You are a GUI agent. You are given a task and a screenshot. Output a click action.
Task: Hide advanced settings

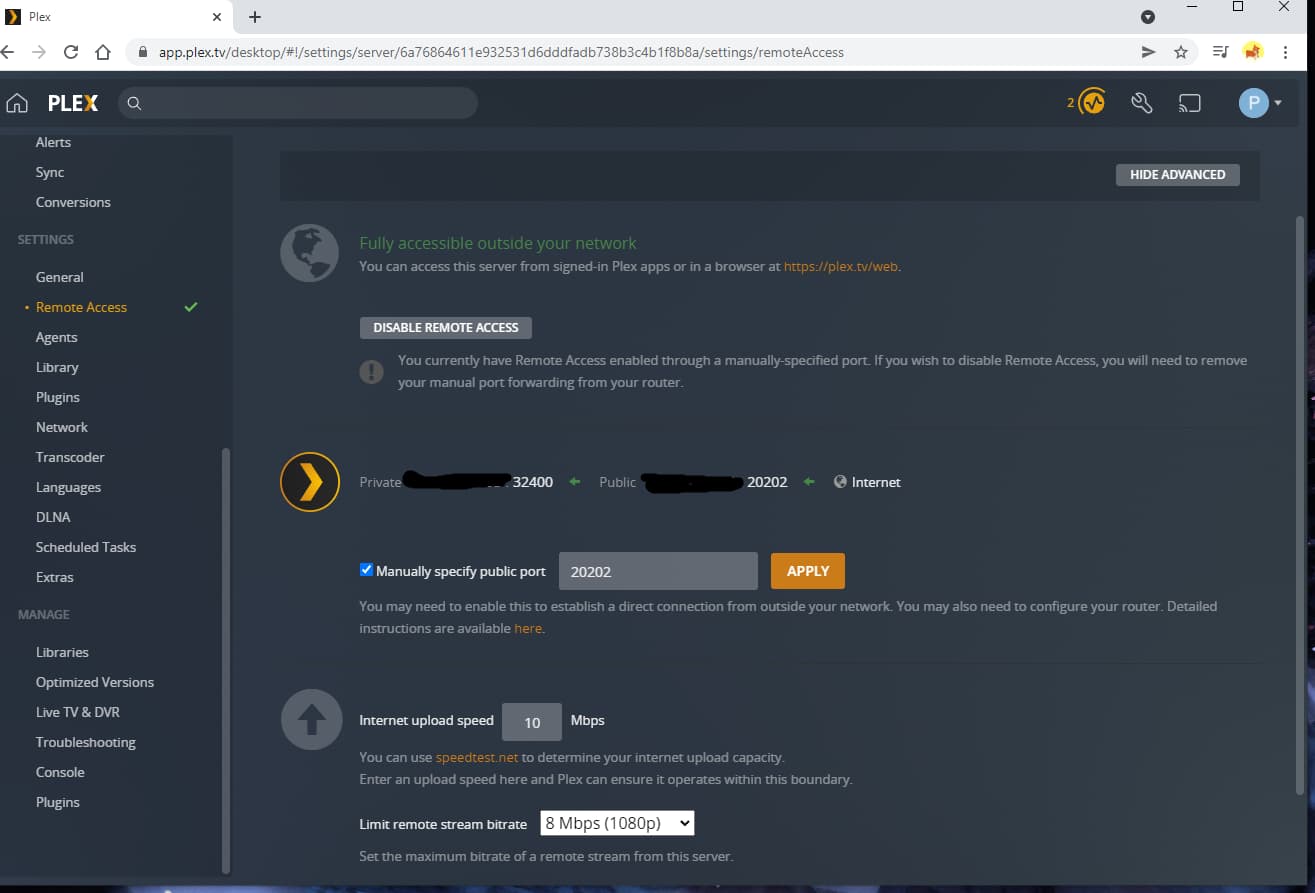point(1178,175)
